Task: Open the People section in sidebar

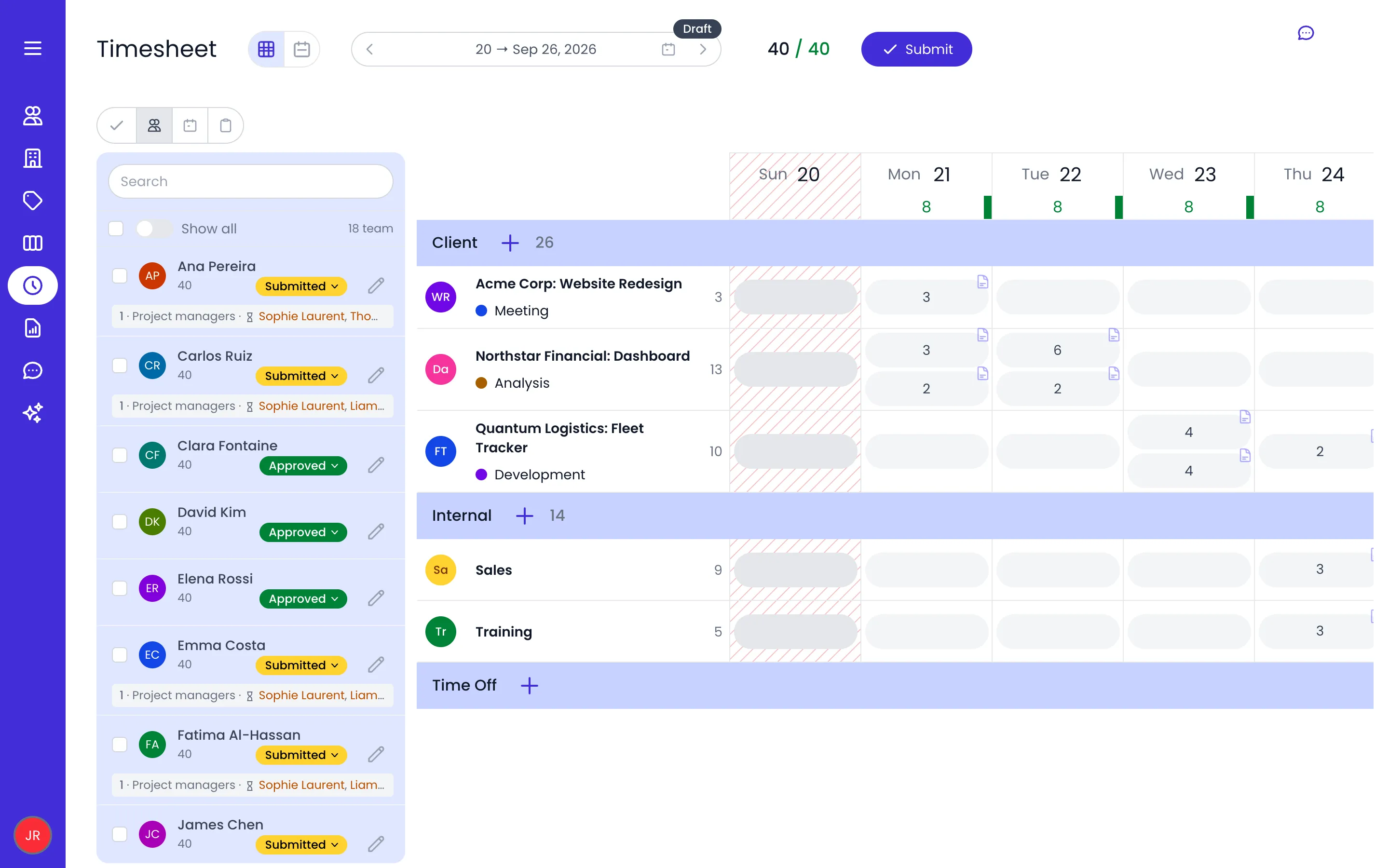Action: pyautogui.click(x=33, y=115)
